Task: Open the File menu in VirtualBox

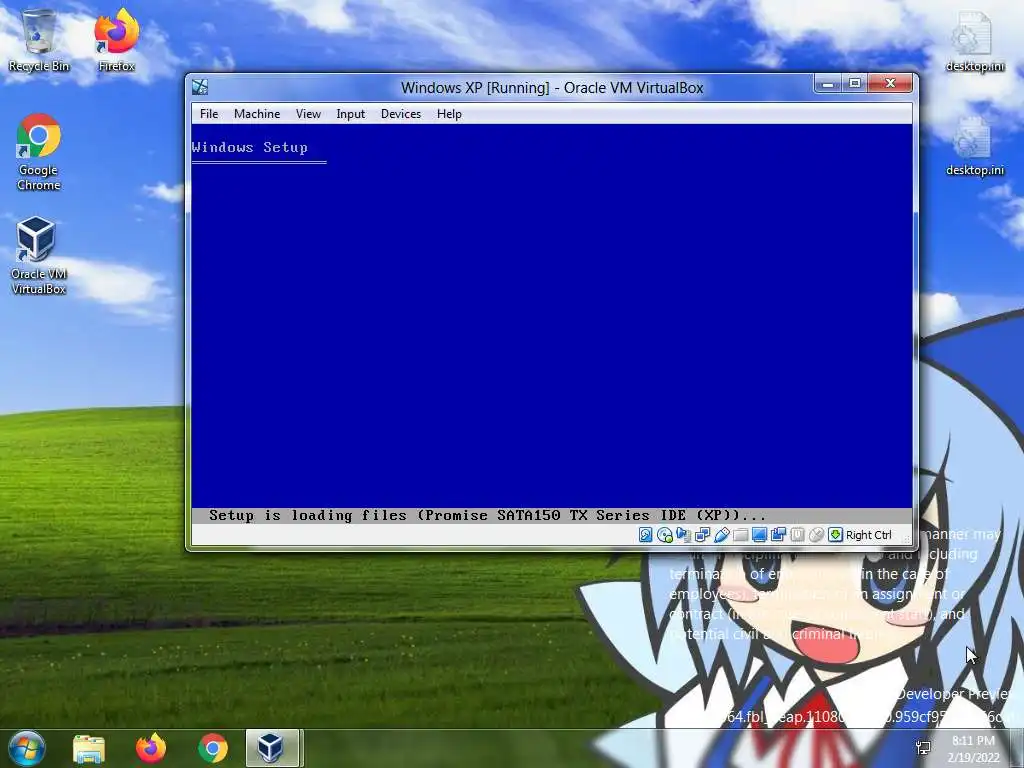Action: click(209, 114)
